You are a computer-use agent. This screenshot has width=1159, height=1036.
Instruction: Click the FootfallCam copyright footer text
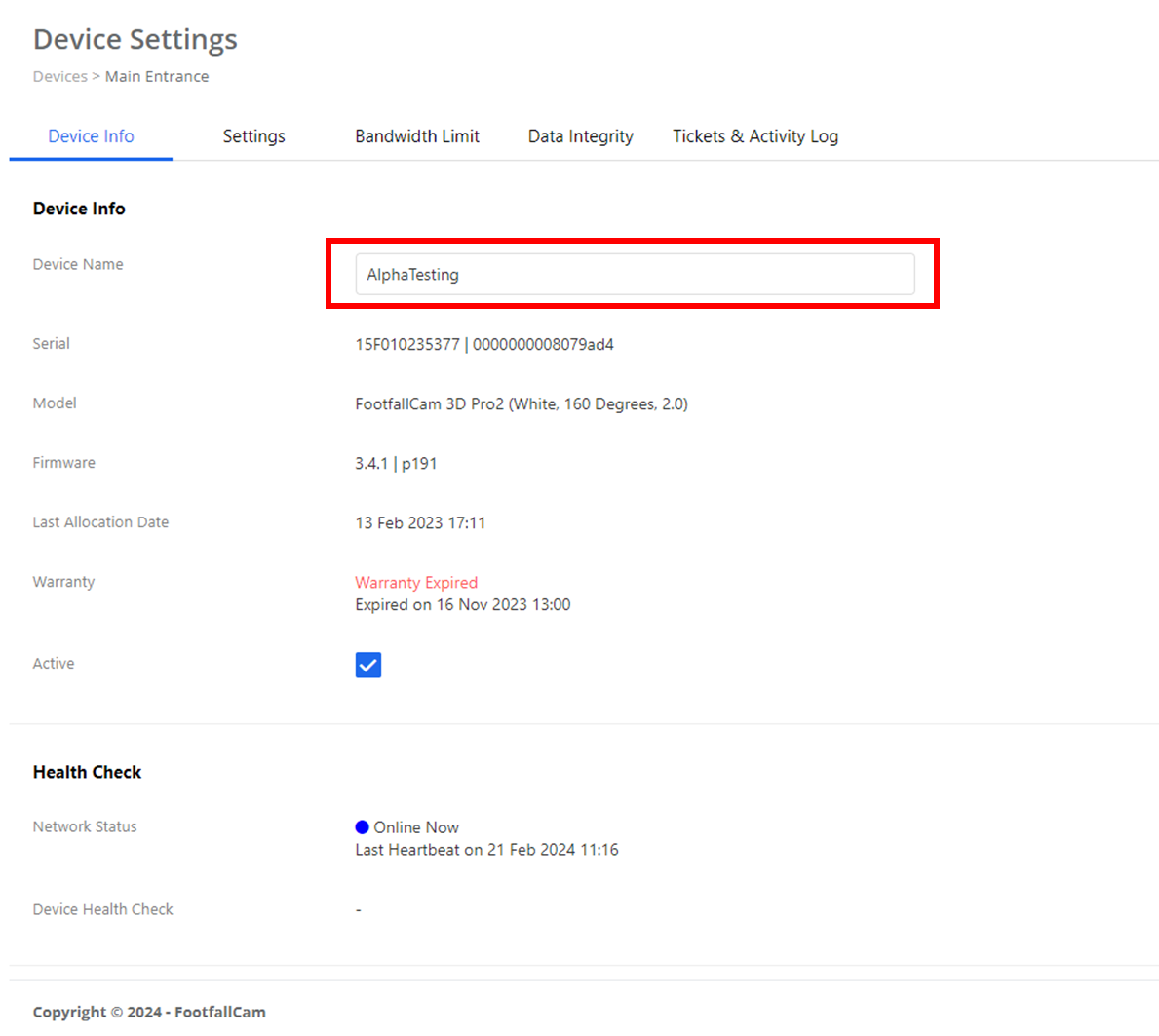[149, 1012]
